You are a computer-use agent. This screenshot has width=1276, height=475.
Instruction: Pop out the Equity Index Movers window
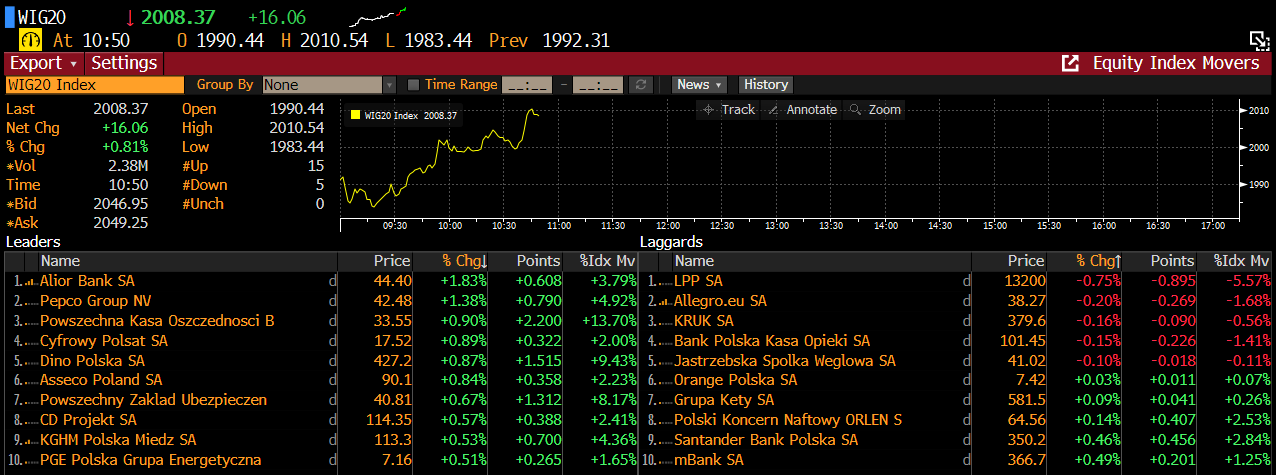pos(1070,63)
